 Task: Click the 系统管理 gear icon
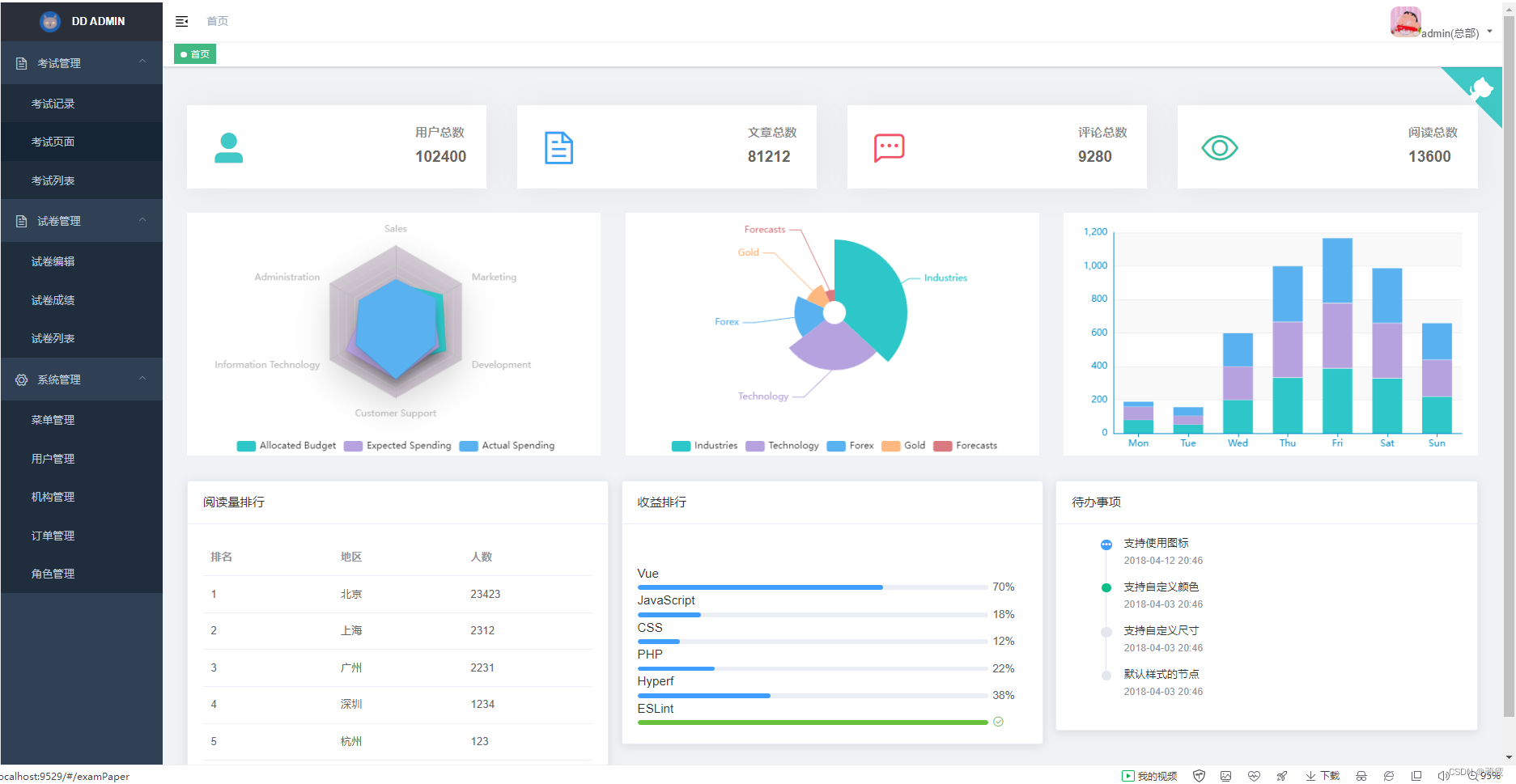tap(21, 379)
